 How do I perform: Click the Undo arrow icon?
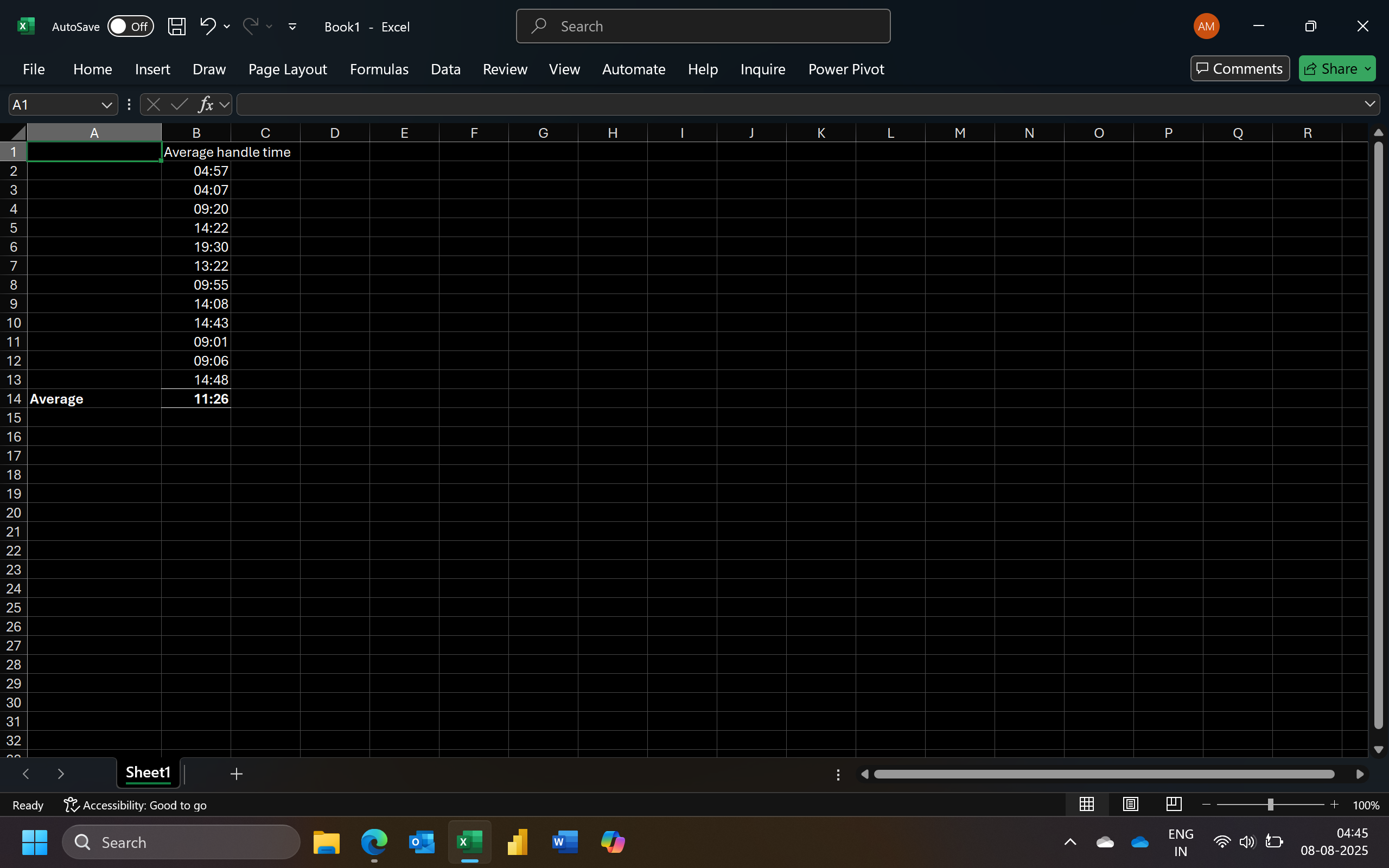click(208, 26)
